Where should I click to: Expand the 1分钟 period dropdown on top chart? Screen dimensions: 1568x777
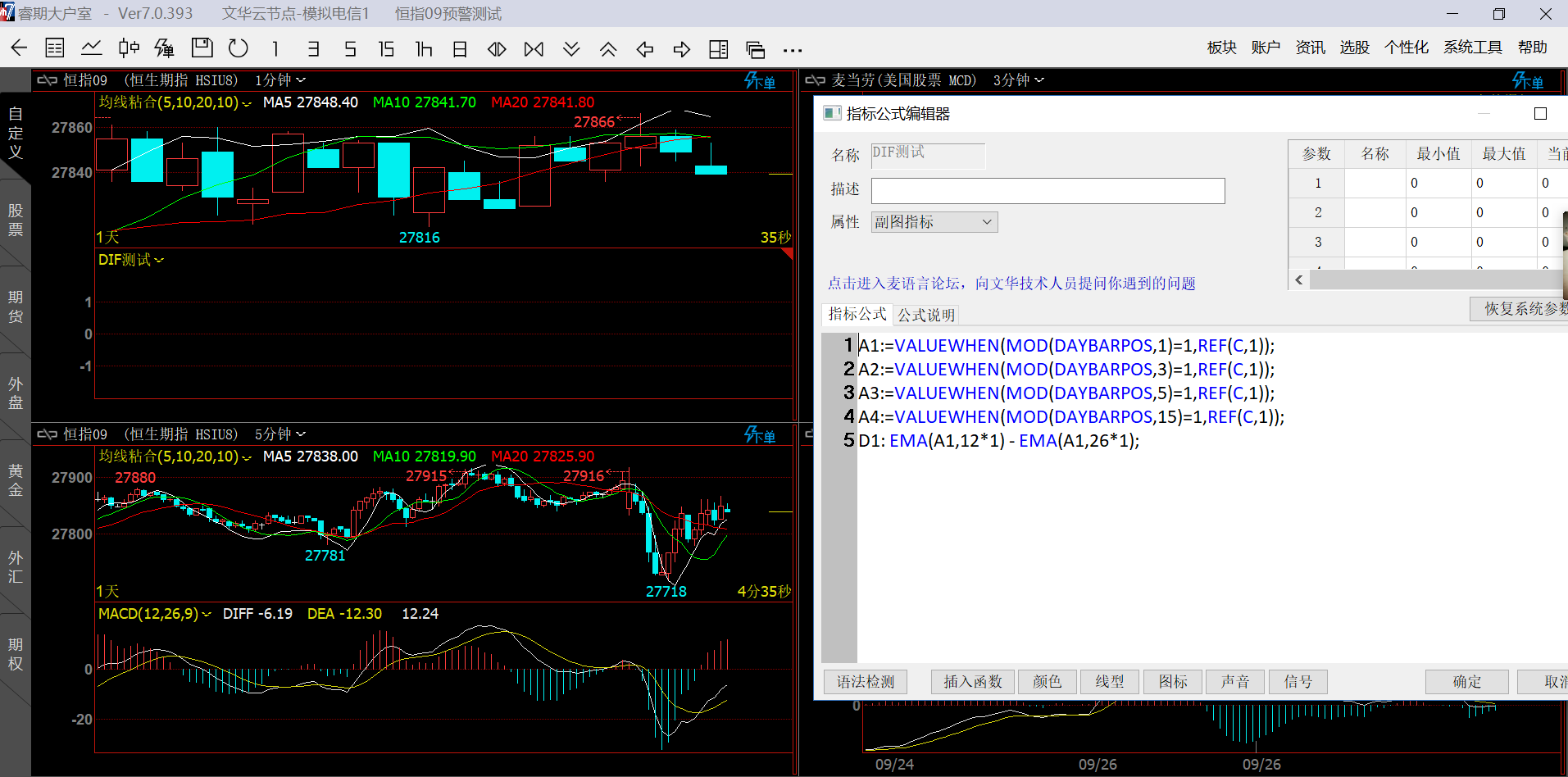point(280,80)
